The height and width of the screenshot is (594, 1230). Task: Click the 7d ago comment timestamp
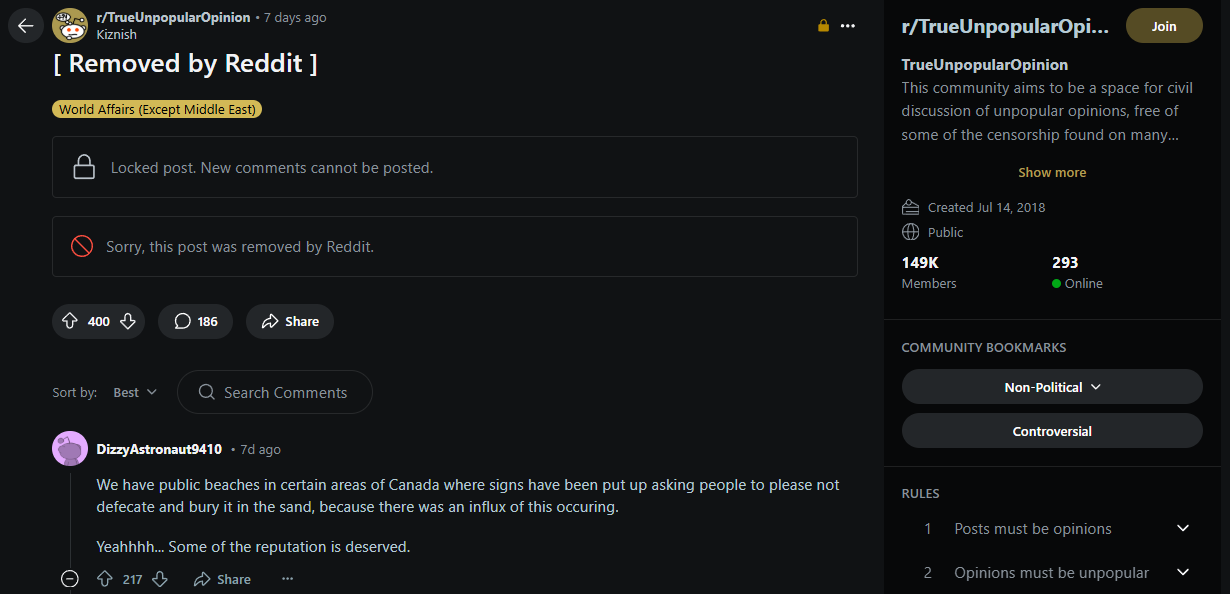click(260, 450)
